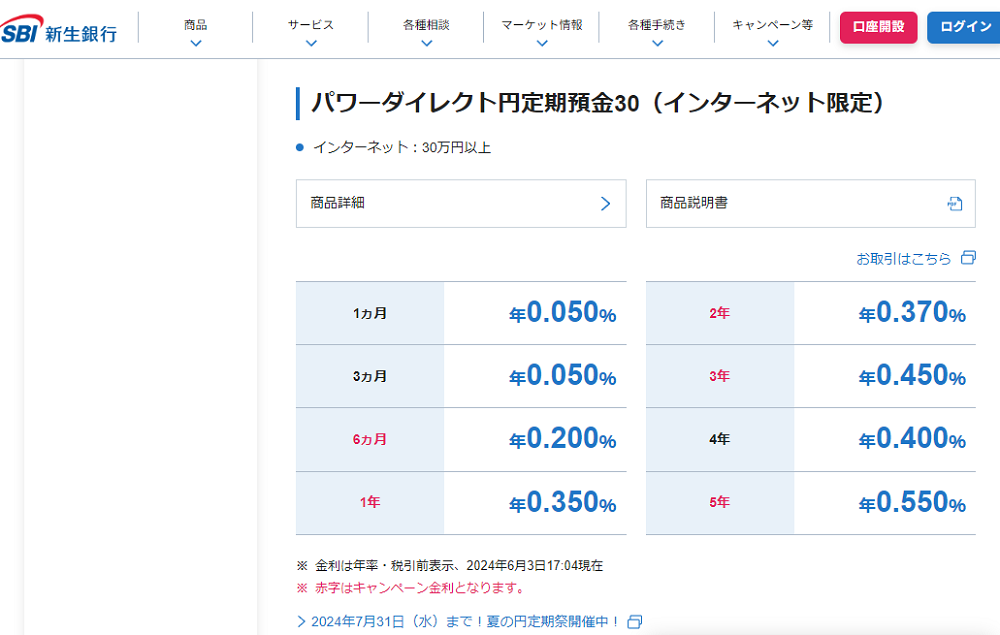Click the PDF icon in 商品説明書
1000x635 pixels.
coord(955,203)
